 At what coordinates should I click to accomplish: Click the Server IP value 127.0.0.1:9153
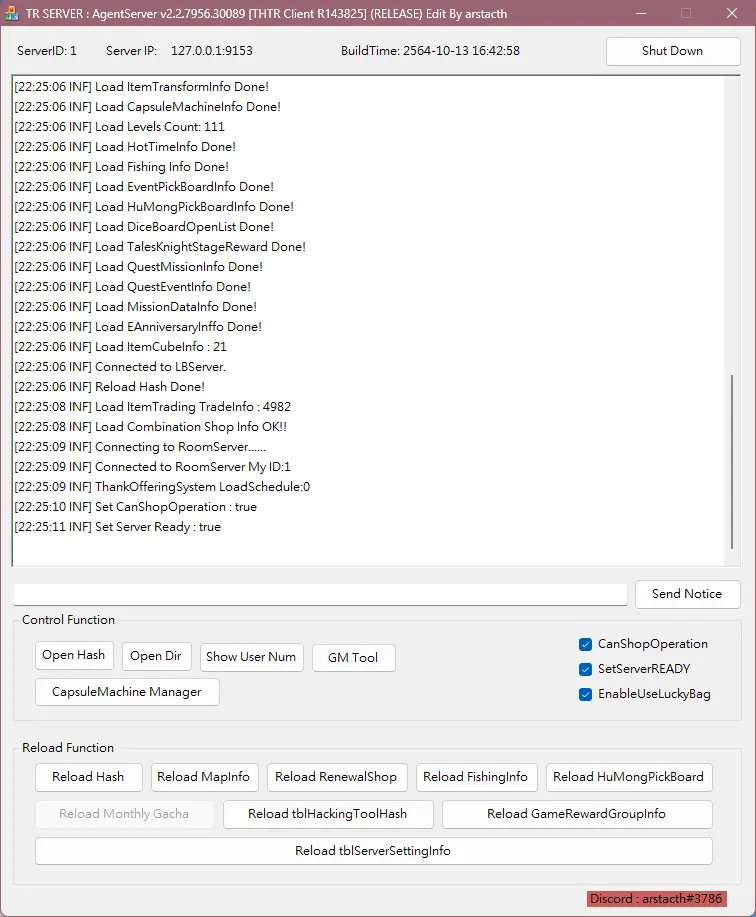pos(212,51)
